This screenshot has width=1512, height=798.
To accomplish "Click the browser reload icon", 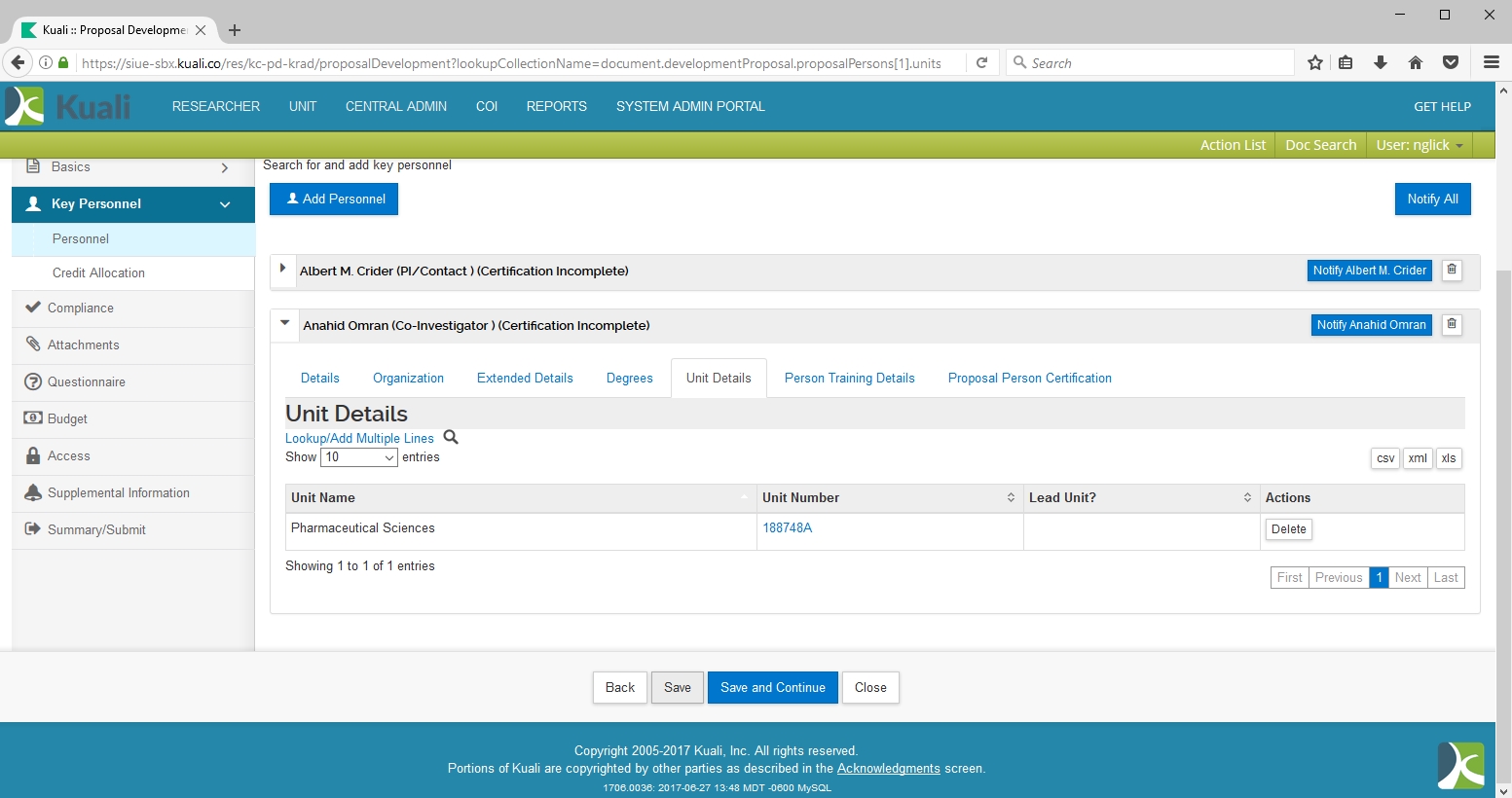I will pyautogui.click(x=982, y=63).
